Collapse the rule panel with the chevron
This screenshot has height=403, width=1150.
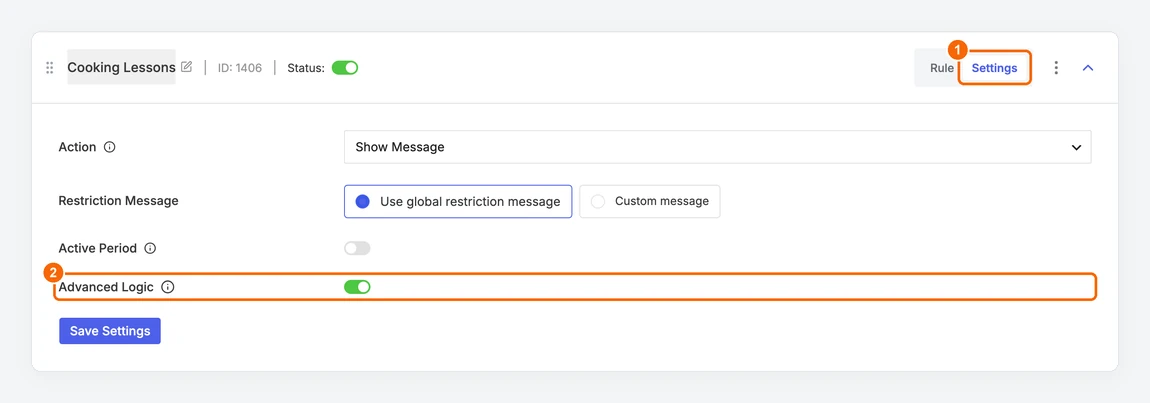click(x=1088, y=68)
